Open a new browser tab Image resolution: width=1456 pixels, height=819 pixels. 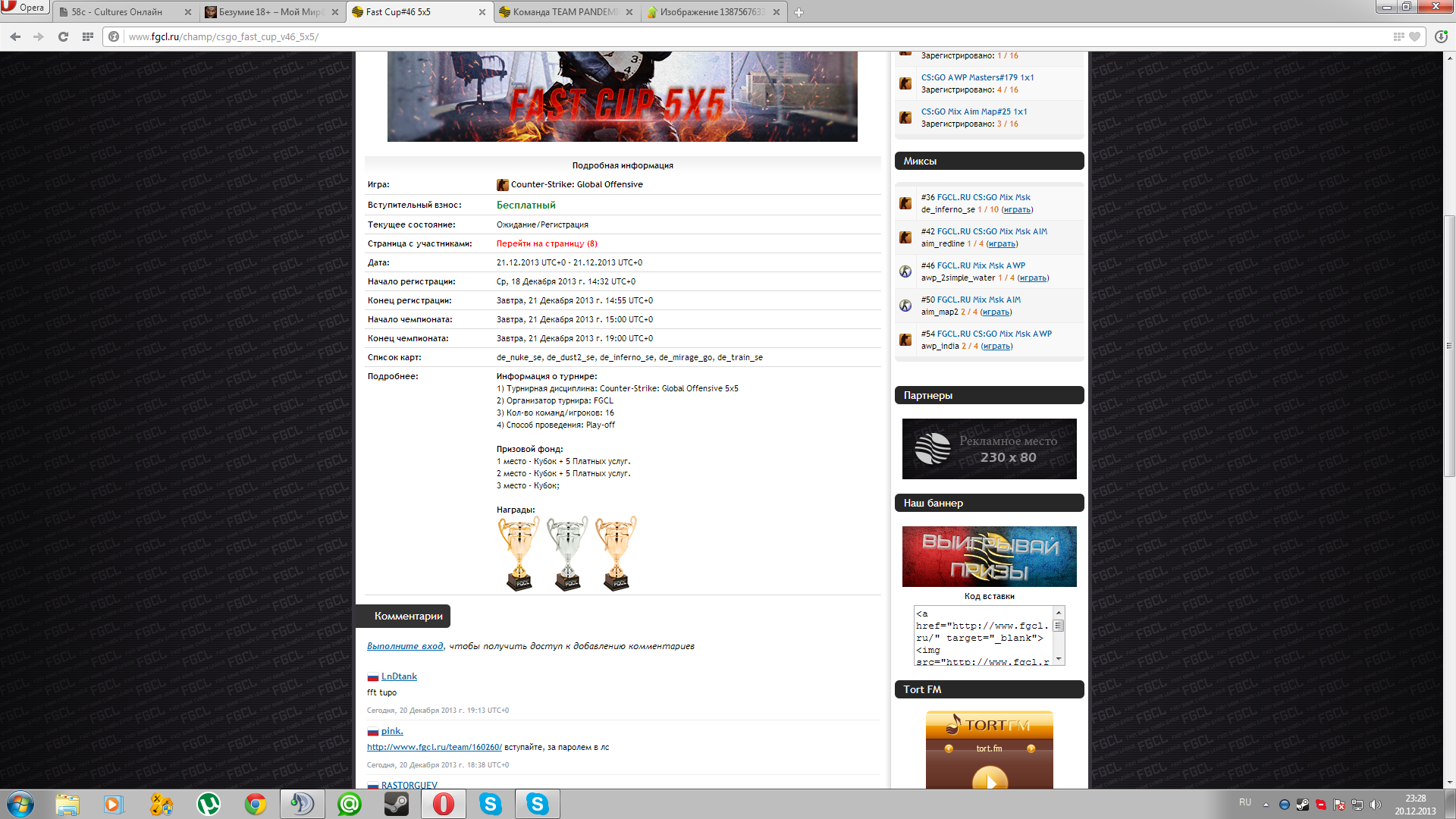click(x=799, y=12)
